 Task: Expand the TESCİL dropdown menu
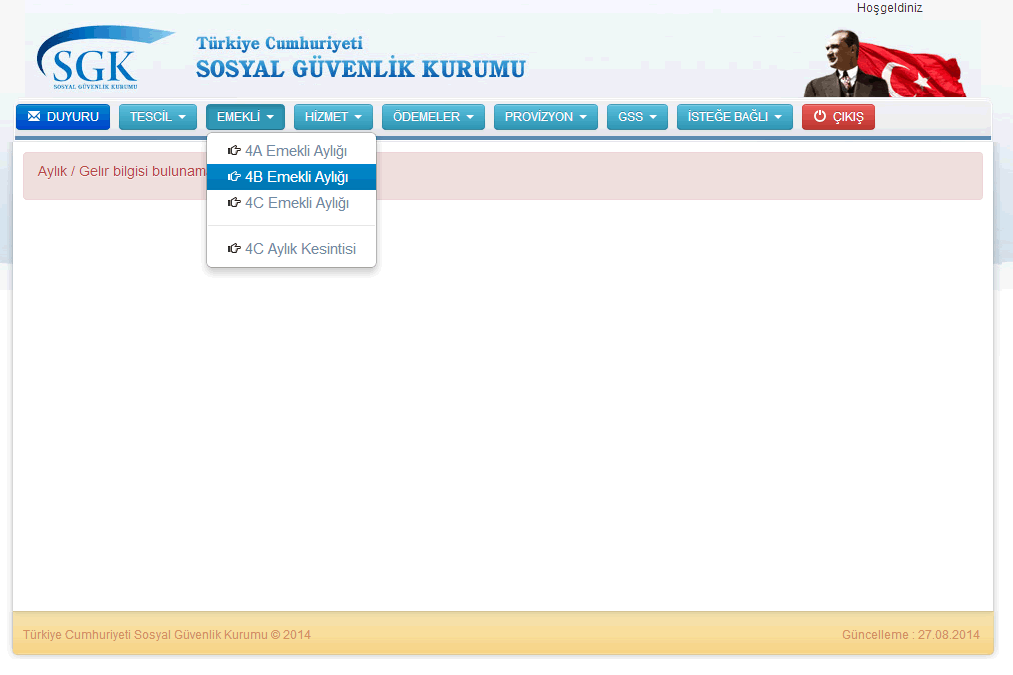(x=158, y=117)
